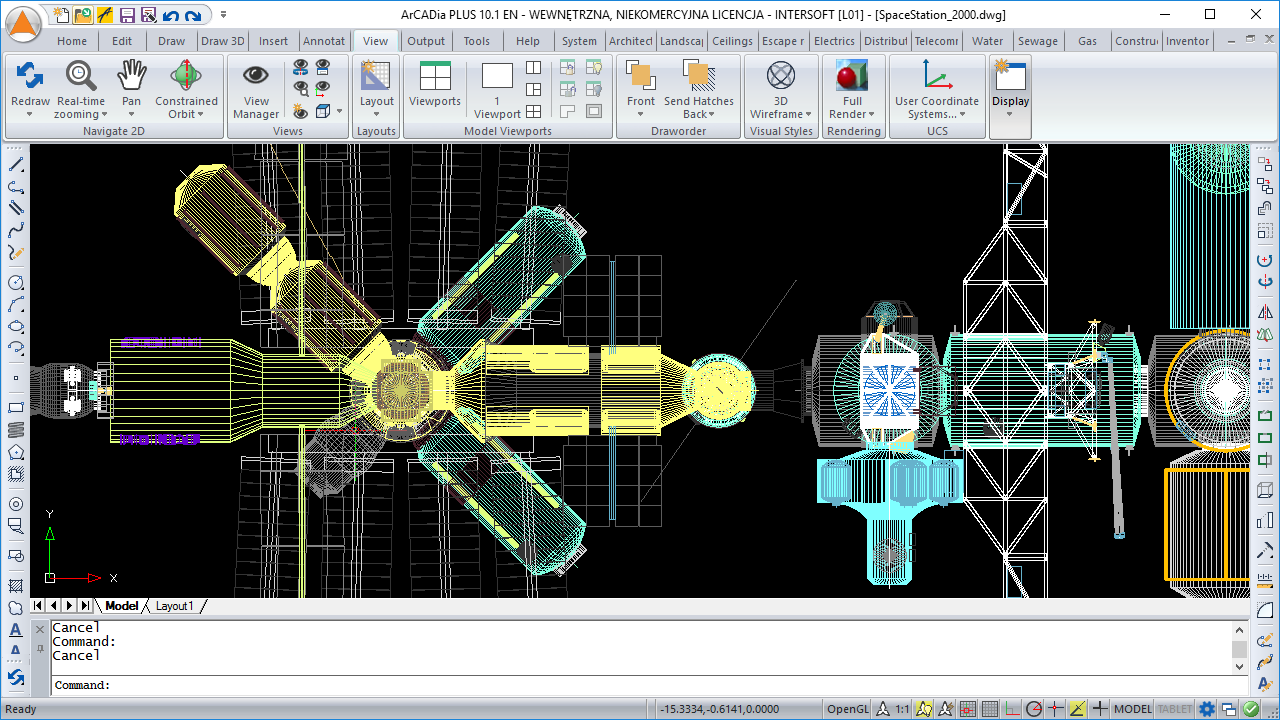Toggle the grid display in status bar
This screenshot has height=720, width=1280.
[989, 709]
